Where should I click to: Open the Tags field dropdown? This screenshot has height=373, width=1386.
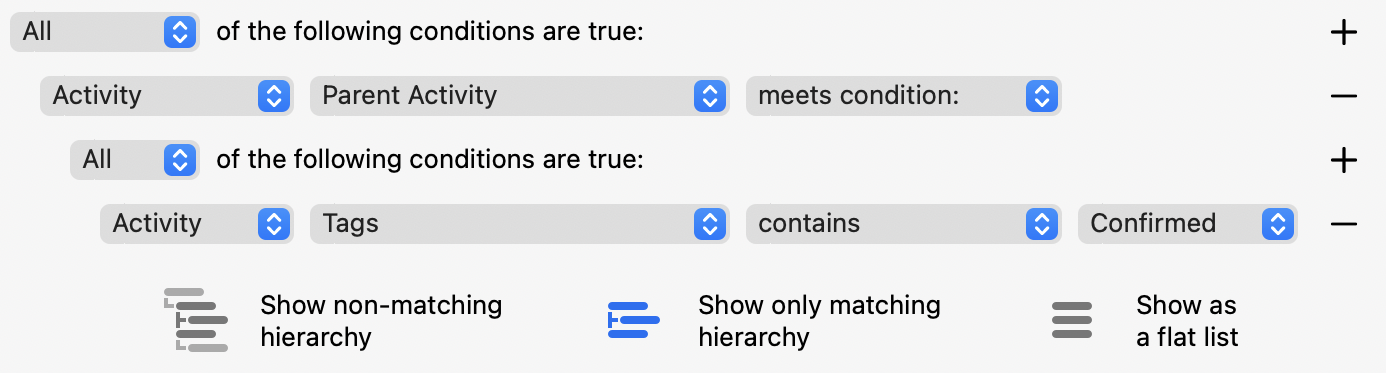[x=519, y=224]
